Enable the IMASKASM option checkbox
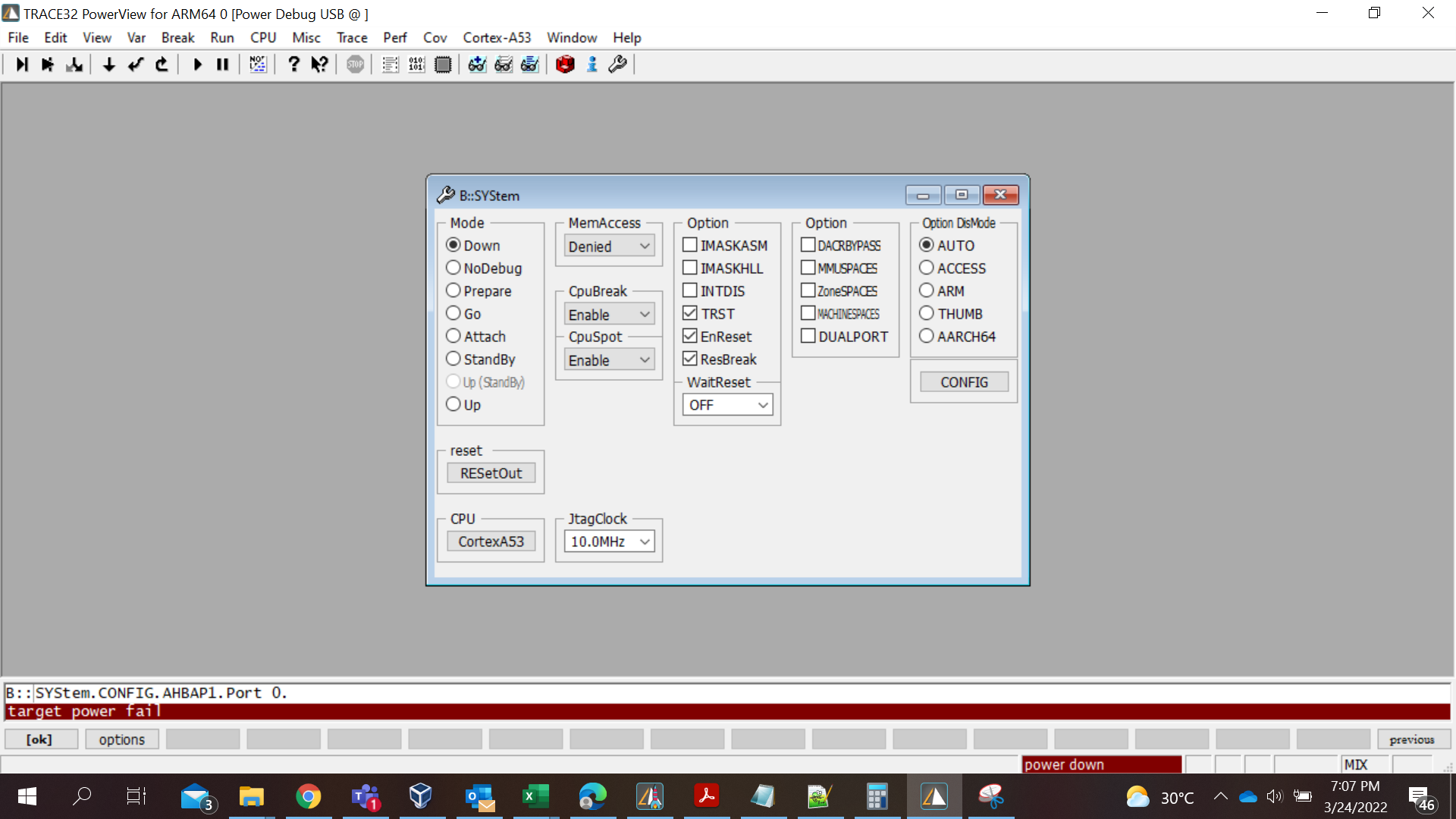This screenshot has width=1456, height=819. pyautogui.click(x=690, y=245)
